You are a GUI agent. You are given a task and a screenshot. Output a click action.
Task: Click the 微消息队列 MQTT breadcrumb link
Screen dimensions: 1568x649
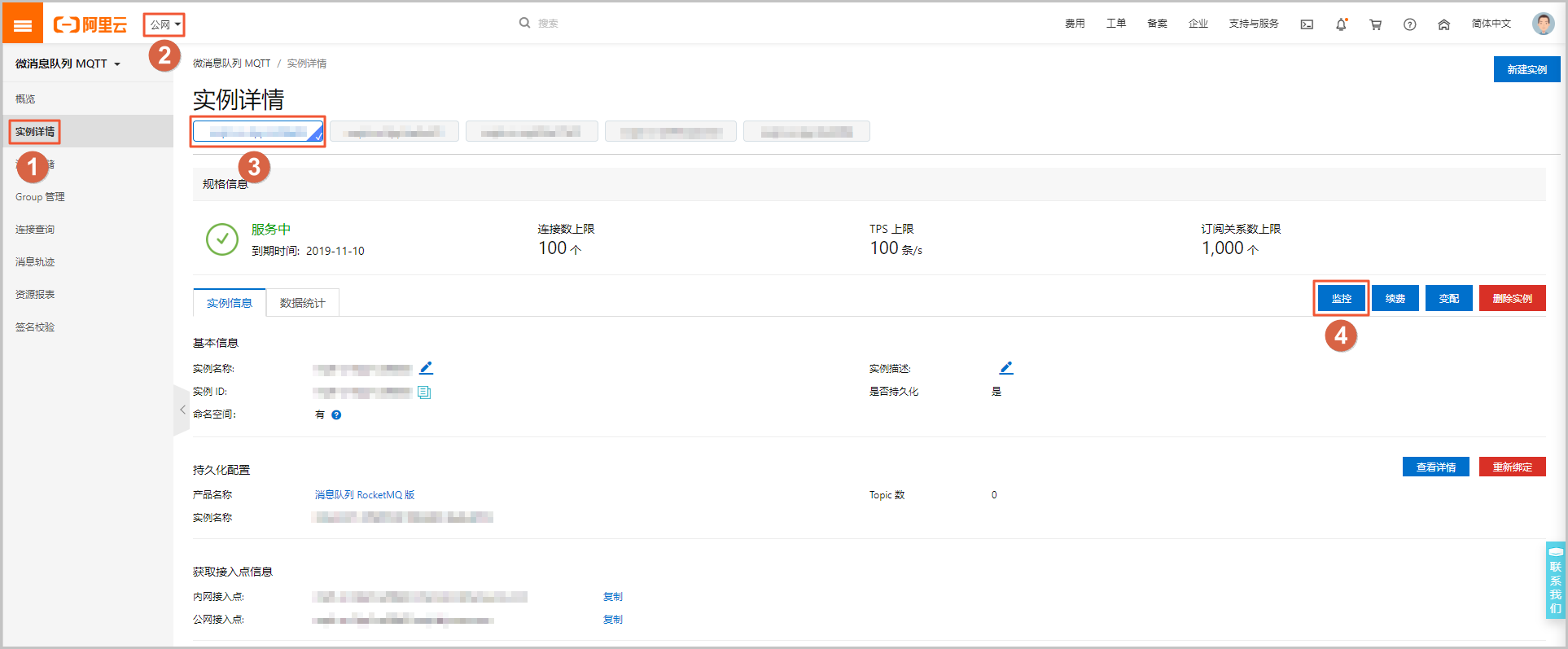(231, 63)
